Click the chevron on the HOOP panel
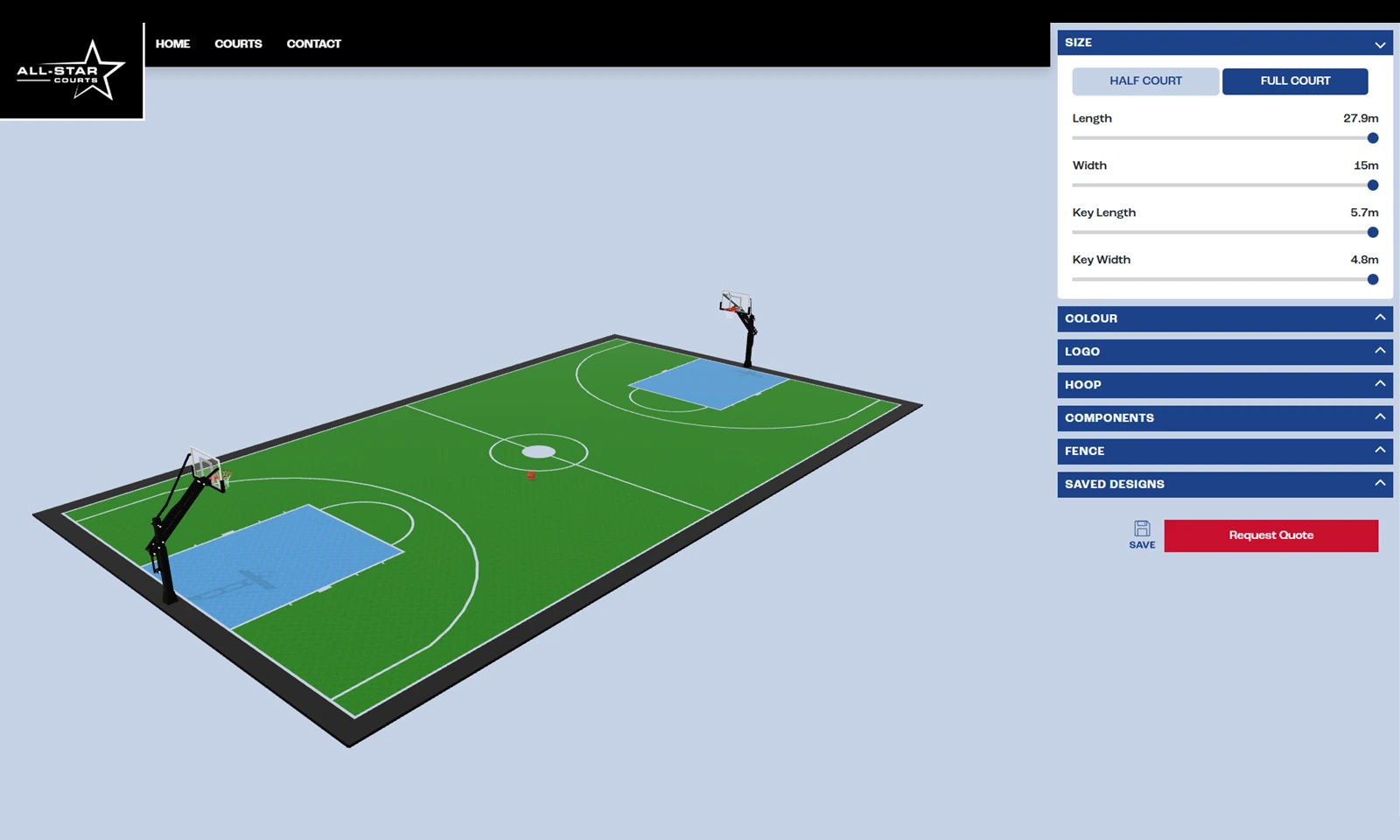Image resolution: width=1400 pixels, height=840 pixels. click(1379, 384)
